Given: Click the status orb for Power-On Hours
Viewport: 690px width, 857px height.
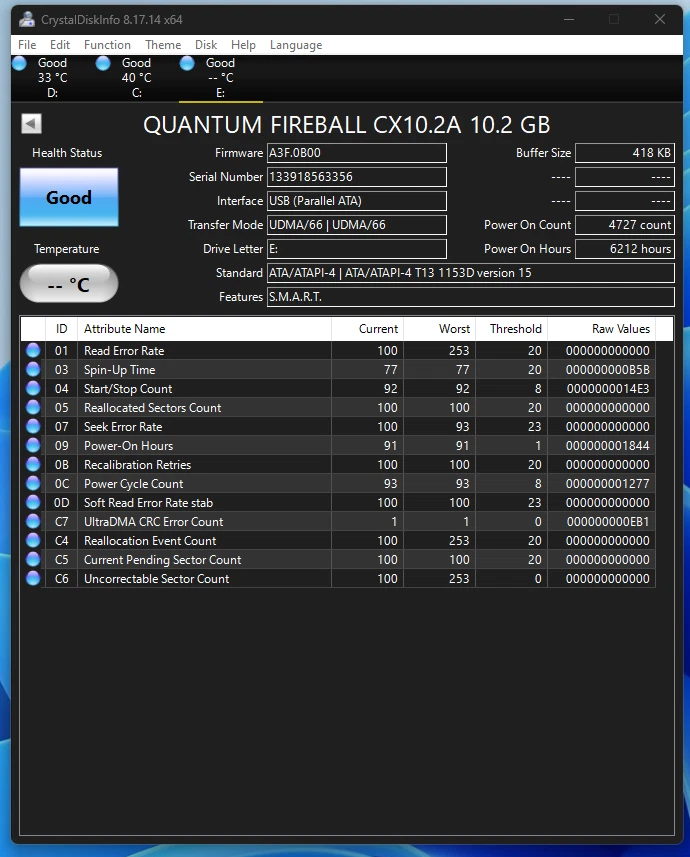Looking at the screenshot, I should [x=33, y=445].
